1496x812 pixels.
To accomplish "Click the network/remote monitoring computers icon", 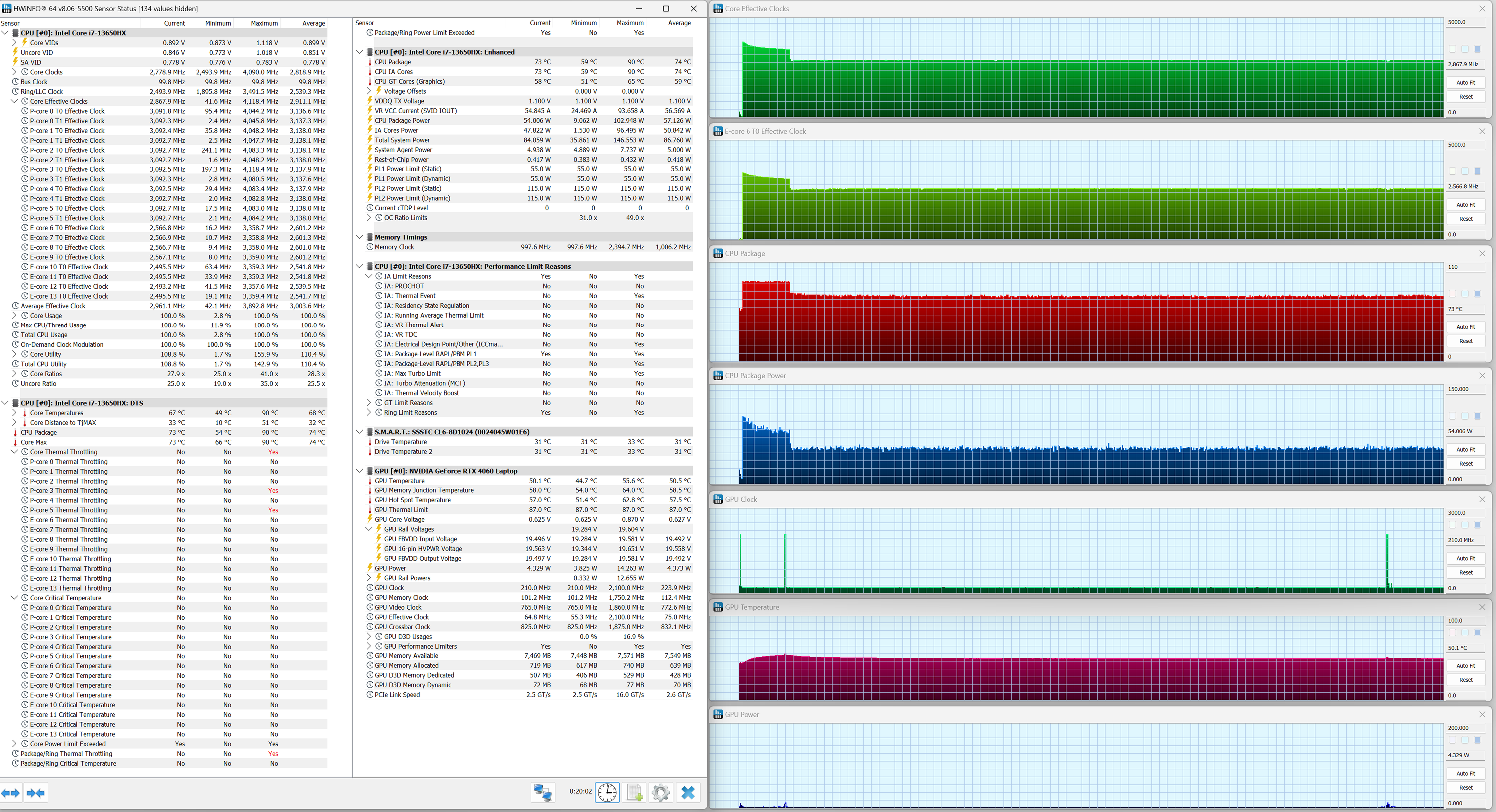I will click(543, 792).
